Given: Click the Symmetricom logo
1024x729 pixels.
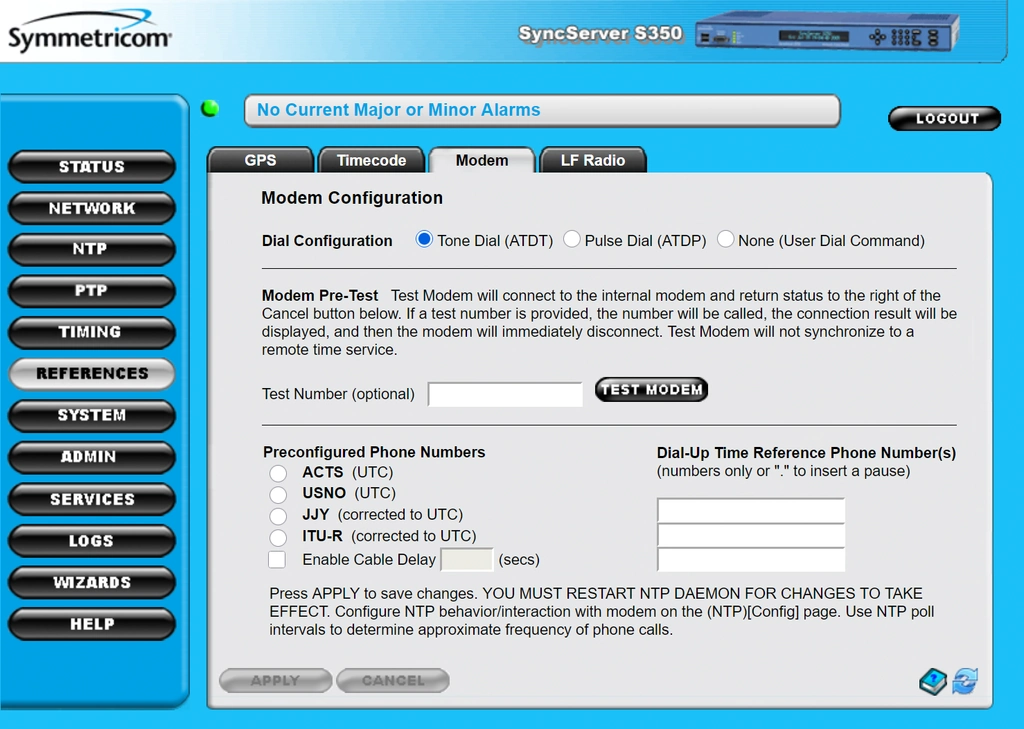Looking at the screenshot, I should pos(89,31).
